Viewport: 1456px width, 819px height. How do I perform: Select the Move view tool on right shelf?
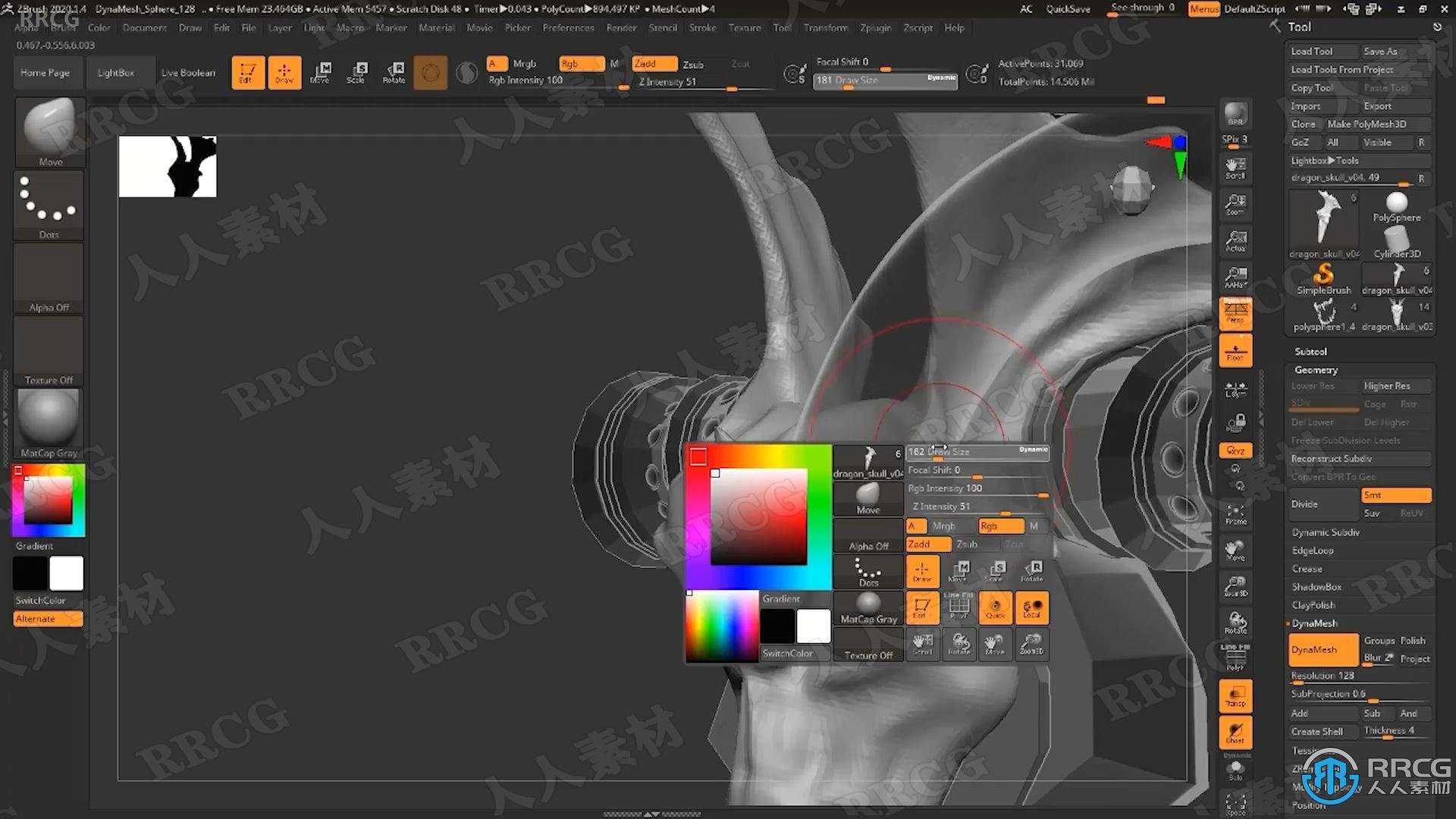[1235, 550]
